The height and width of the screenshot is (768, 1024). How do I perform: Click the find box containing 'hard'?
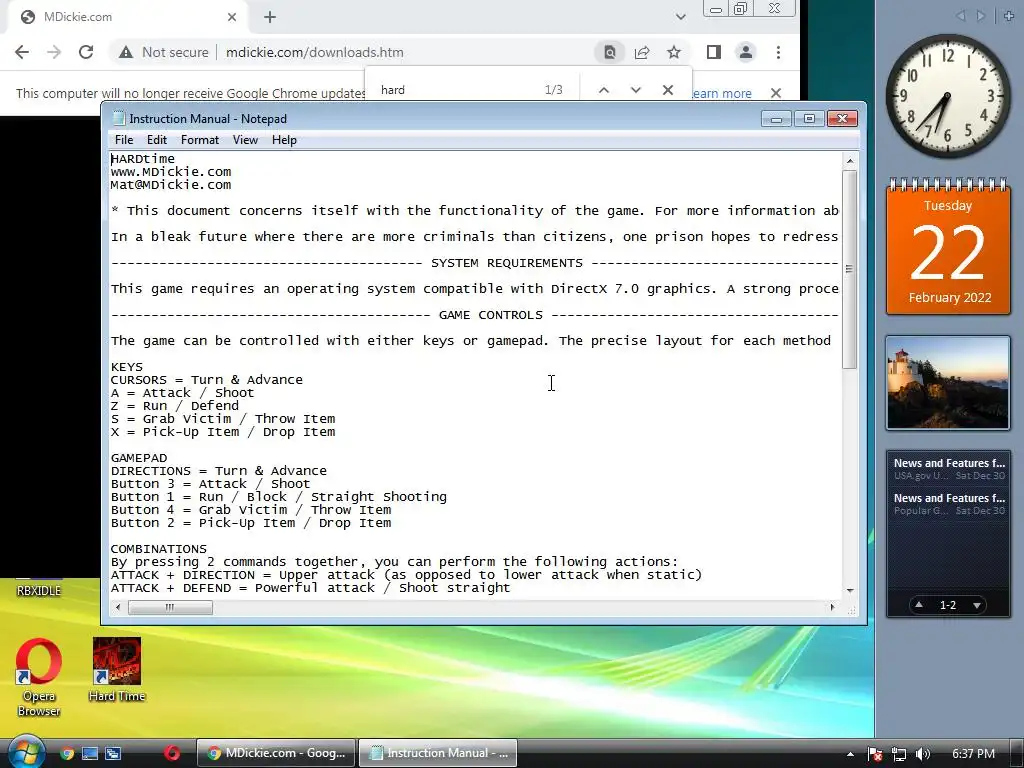click(x=457, y=89)
